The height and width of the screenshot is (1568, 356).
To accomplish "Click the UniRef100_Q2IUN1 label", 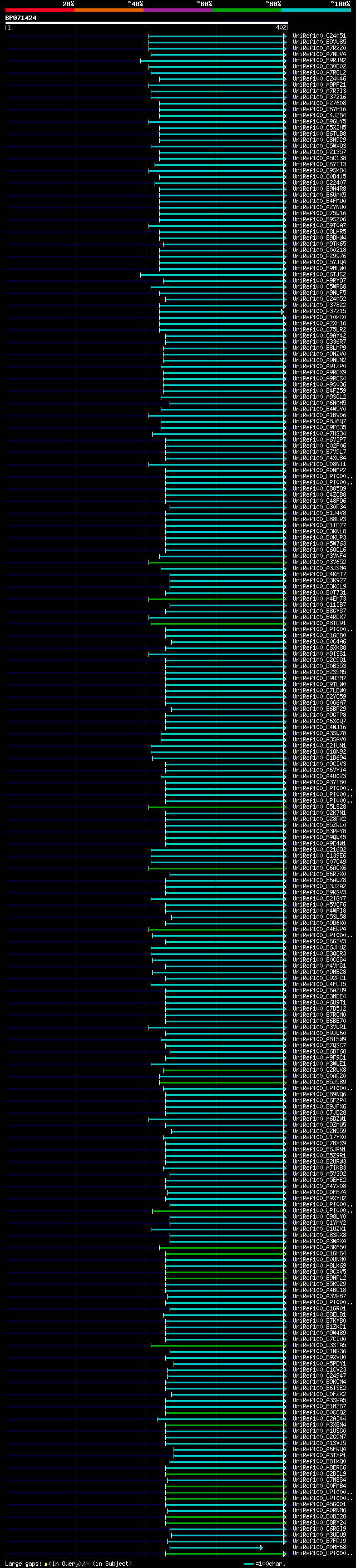I will pyautogui.click(x=319, y=745).
